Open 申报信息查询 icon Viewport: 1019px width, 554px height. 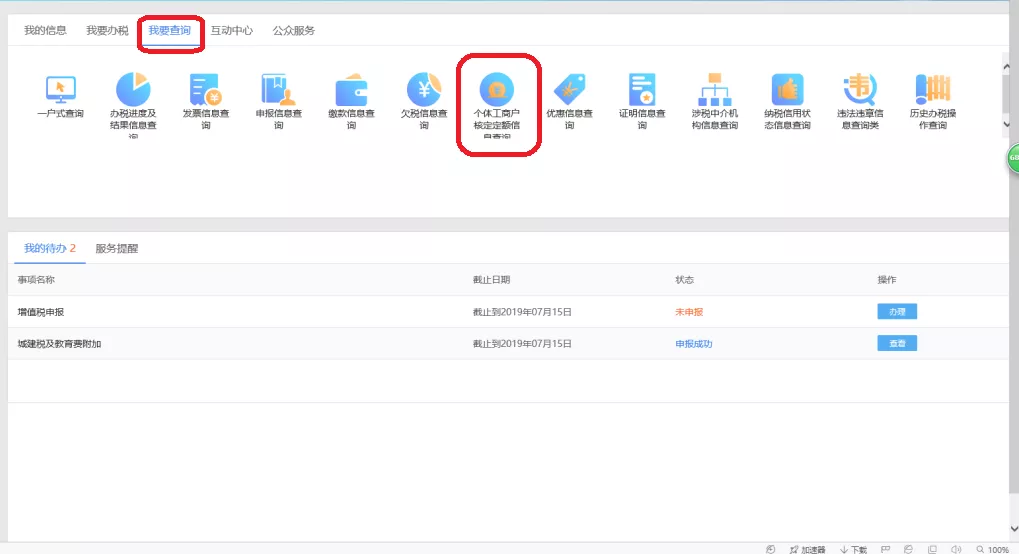(278, 89)
